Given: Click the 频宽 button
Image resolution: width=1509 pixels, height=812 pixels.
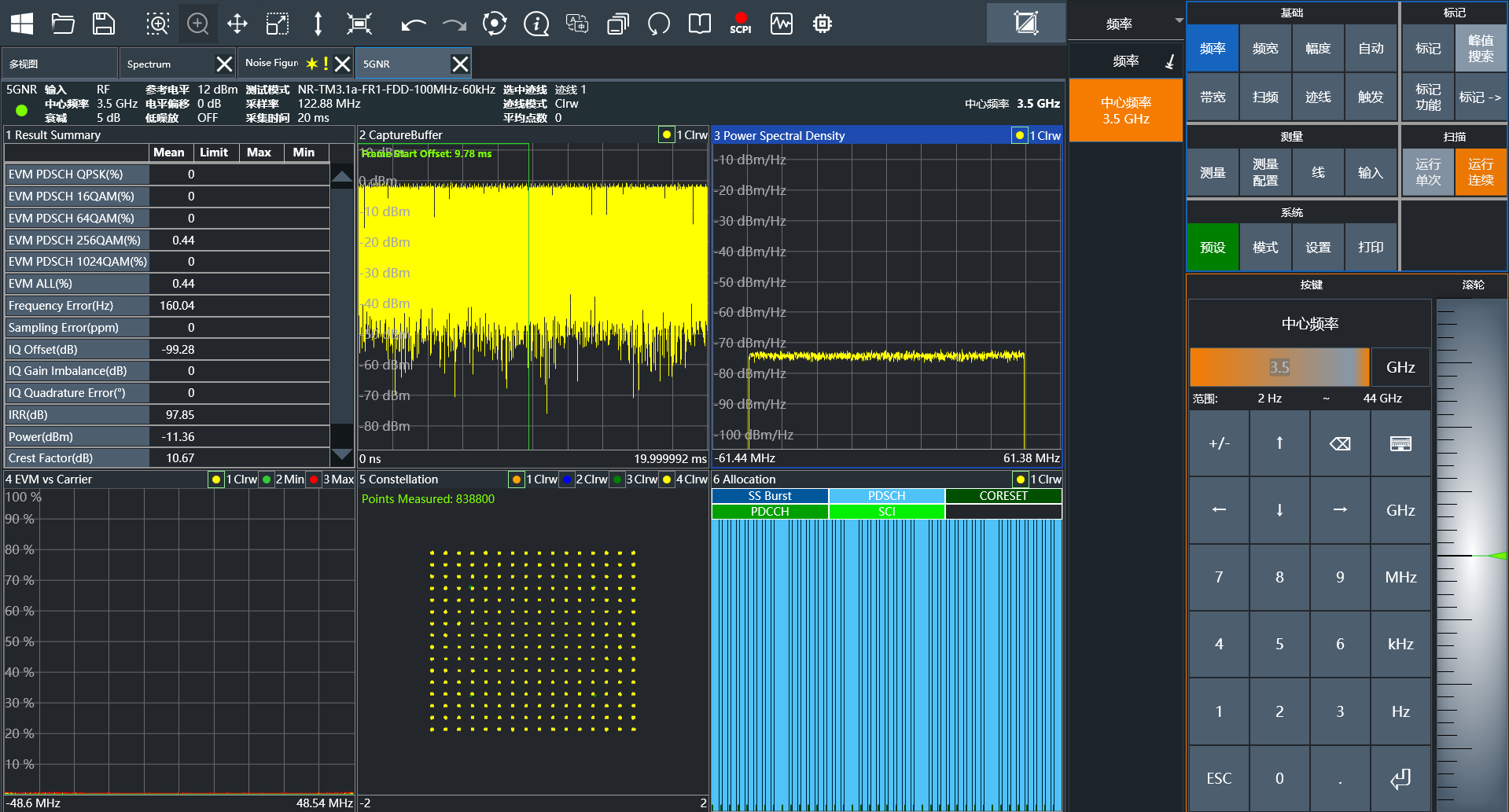Looking at the screenshot, I should coord(1265,49).
